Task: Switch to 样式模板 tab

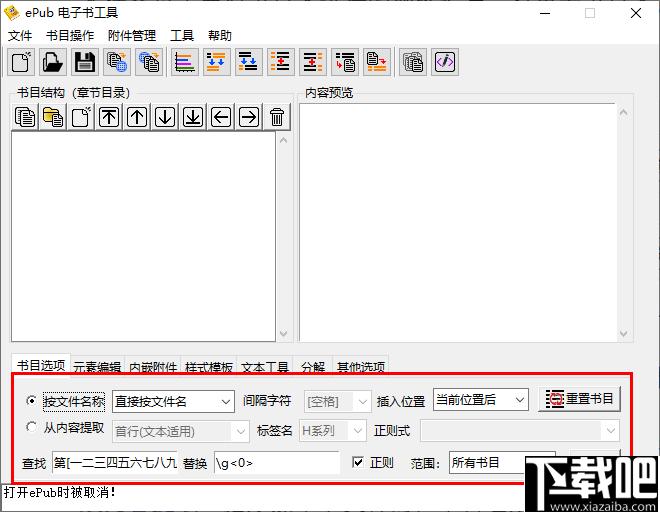Action: click(x=209, y=367)
